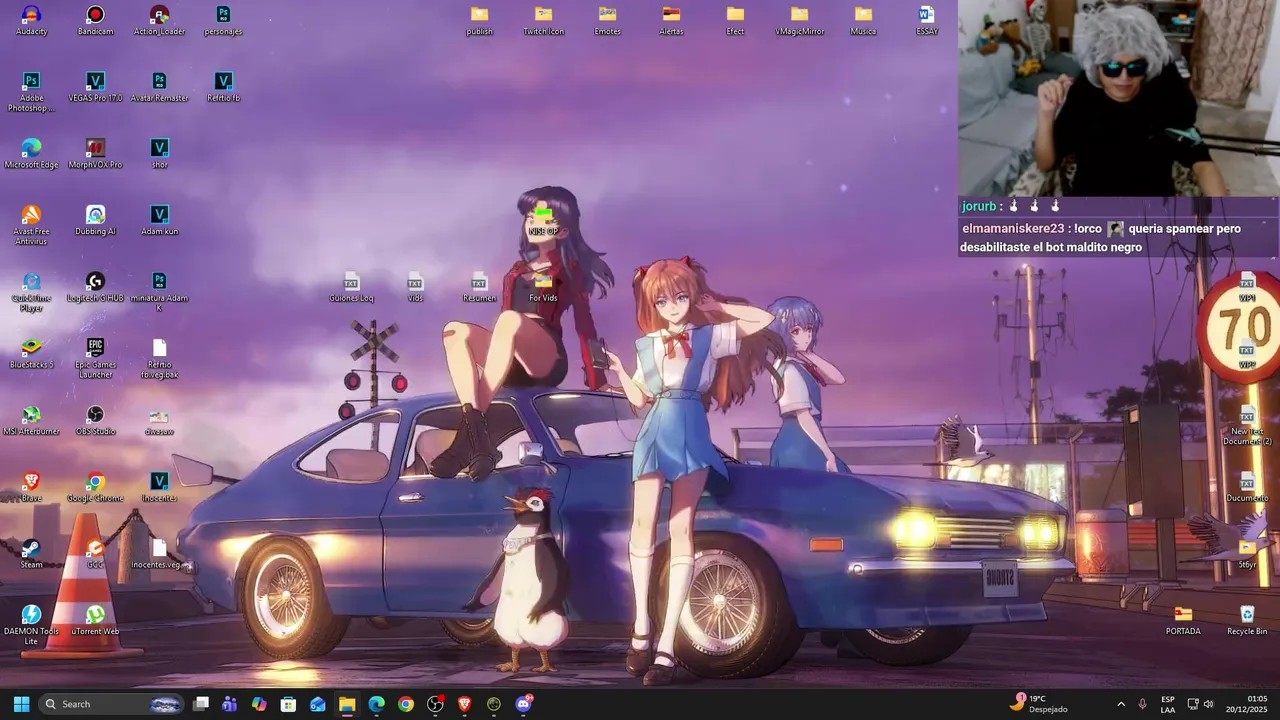Launch MSI Afterburner shortcut
The height and width of the screenshot is (720, 1280).
[x=31, y=421]
